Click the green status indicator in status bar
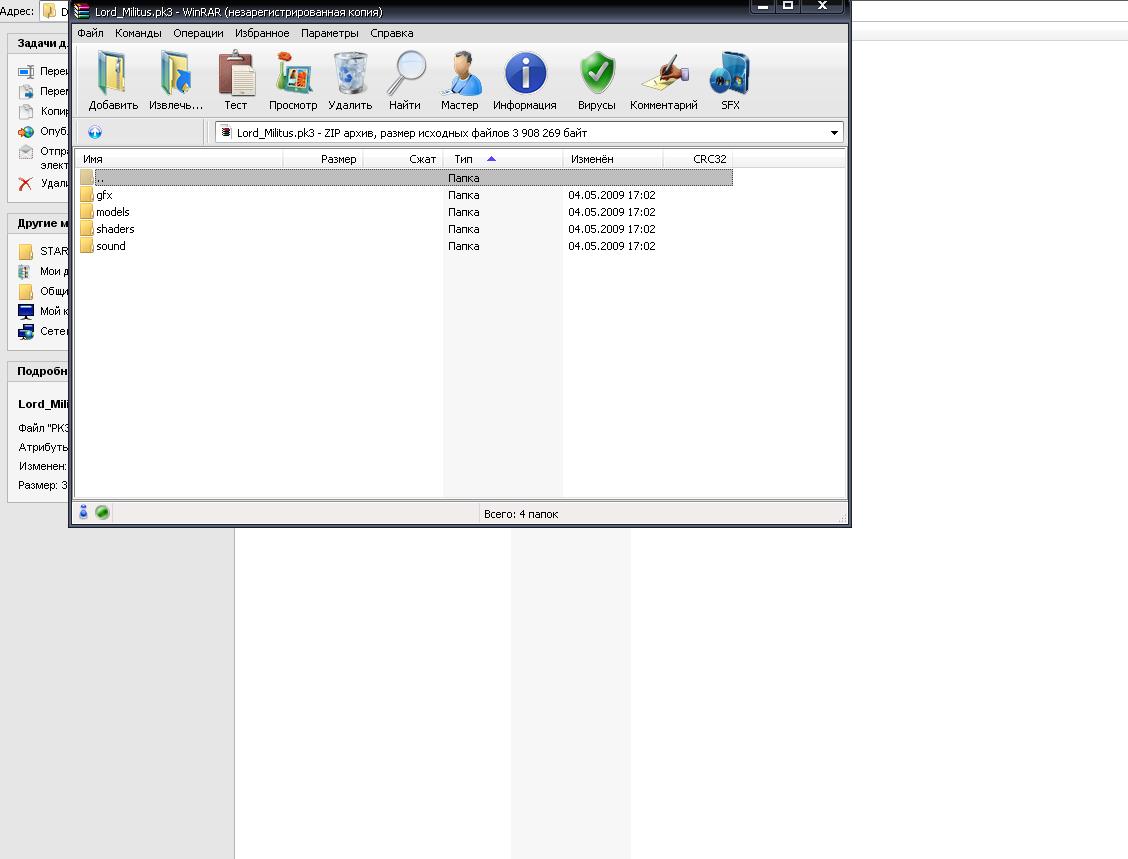 click(102, 512)
